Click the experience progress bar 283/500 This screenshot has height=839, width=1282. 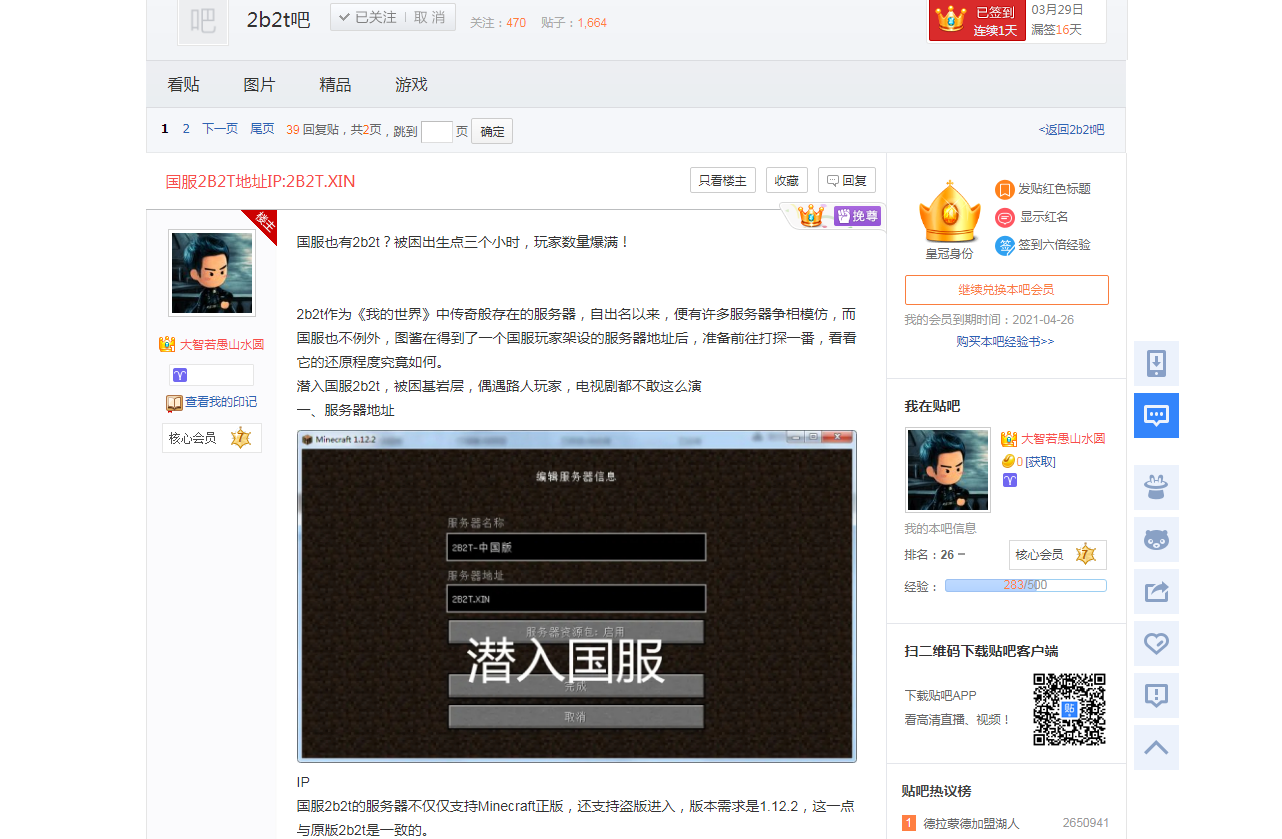(1026, 585)
